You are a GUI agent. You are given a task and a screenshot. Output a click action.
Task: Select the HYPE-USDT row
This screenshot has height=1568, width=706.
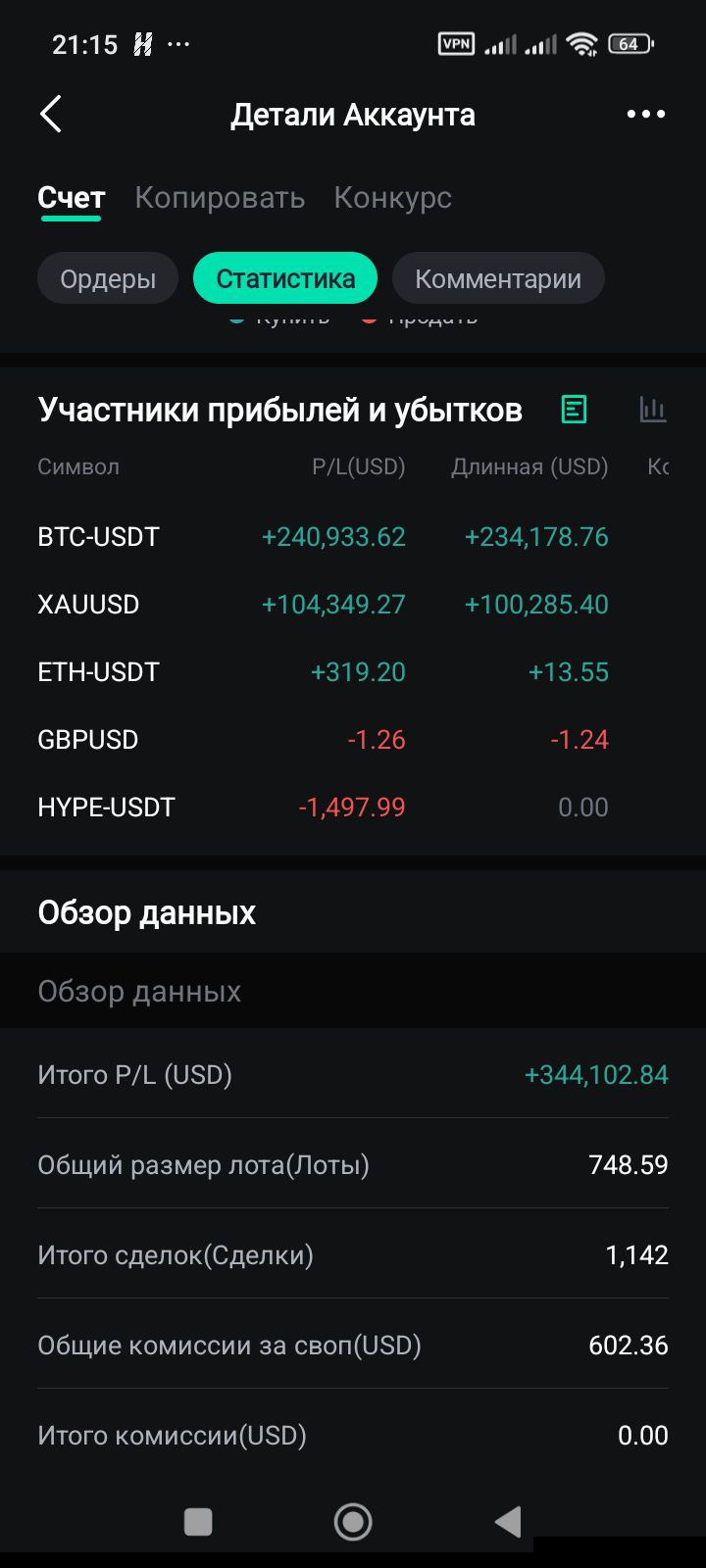coord(353,808)
